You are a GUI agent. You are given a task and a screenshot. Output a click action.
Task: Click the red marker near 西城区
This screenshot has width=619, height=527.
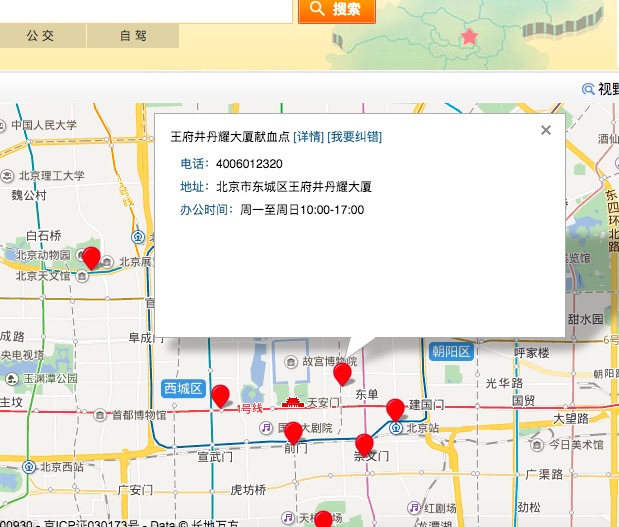pyautogui.click(x=221, y=395)
